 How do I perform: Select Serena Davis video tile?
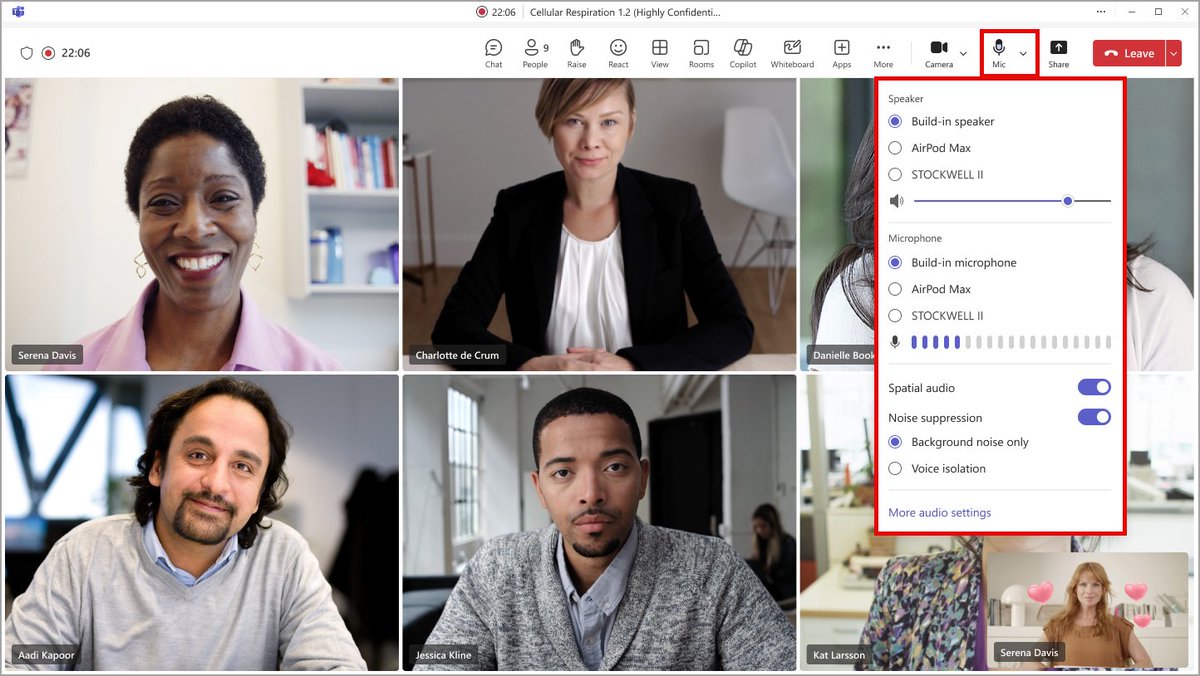click(200, 225)
